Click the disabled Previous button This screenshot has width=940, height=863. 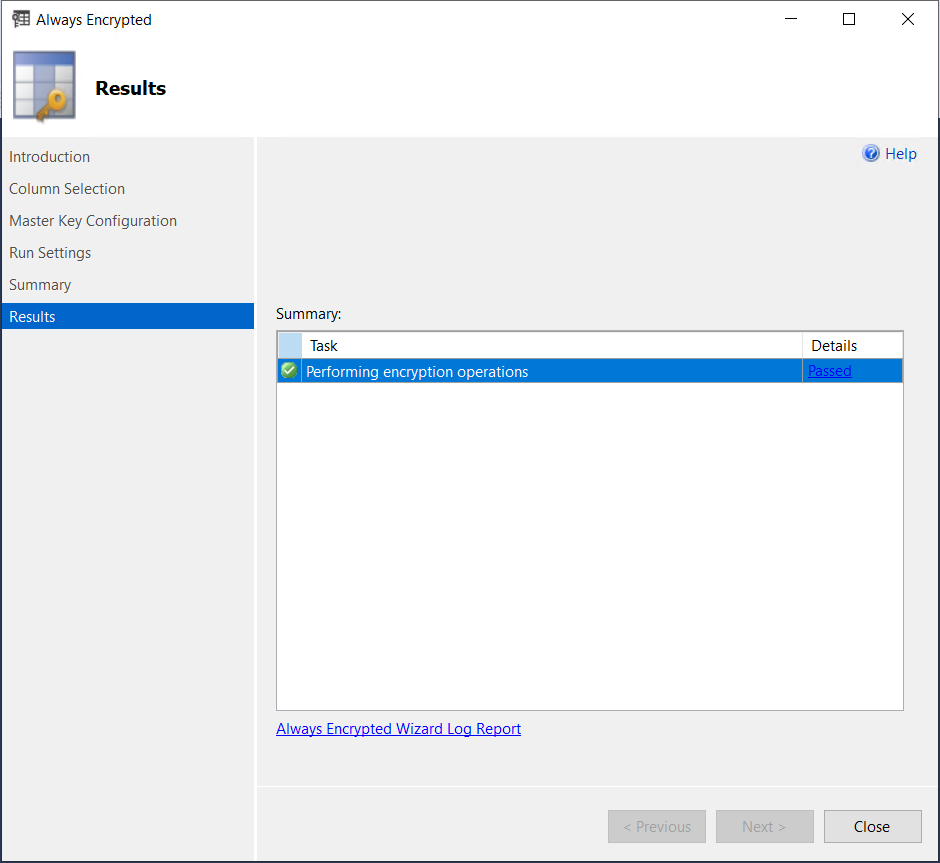point(657,826)
